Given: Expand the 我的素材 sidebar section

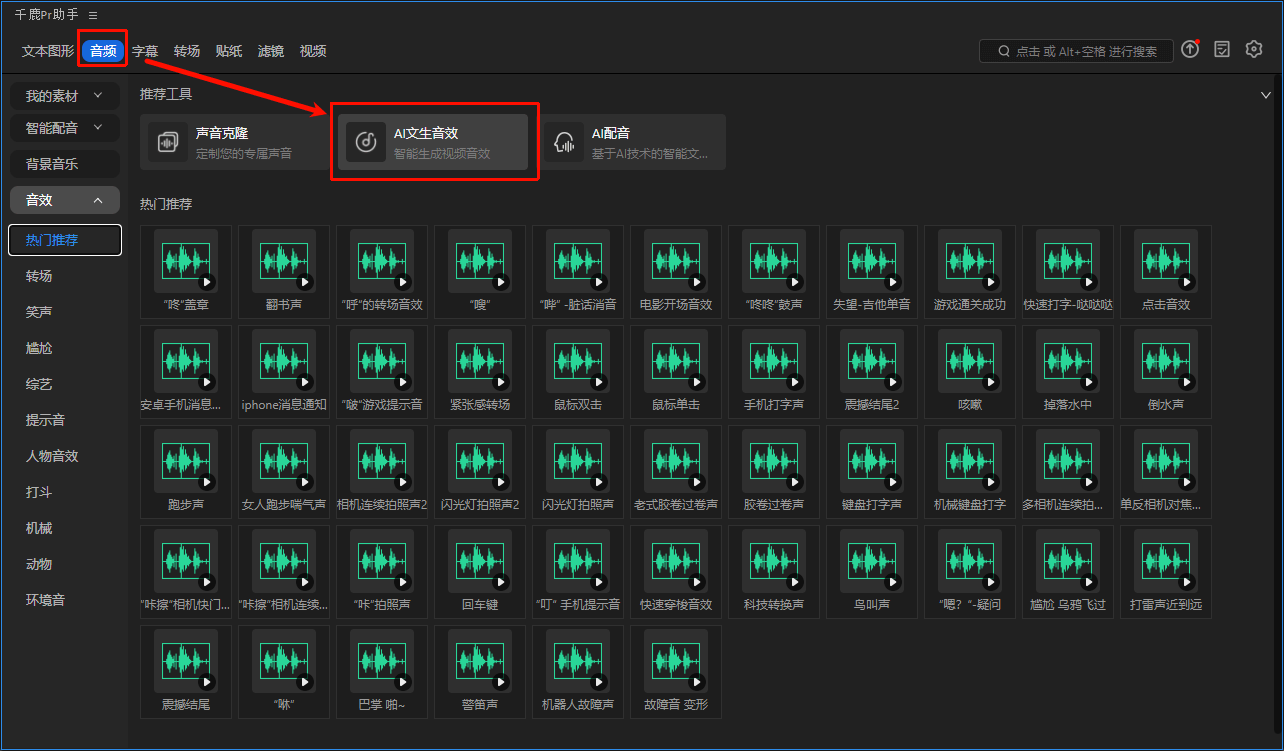Looking at the screenshot, I should 64,95.
